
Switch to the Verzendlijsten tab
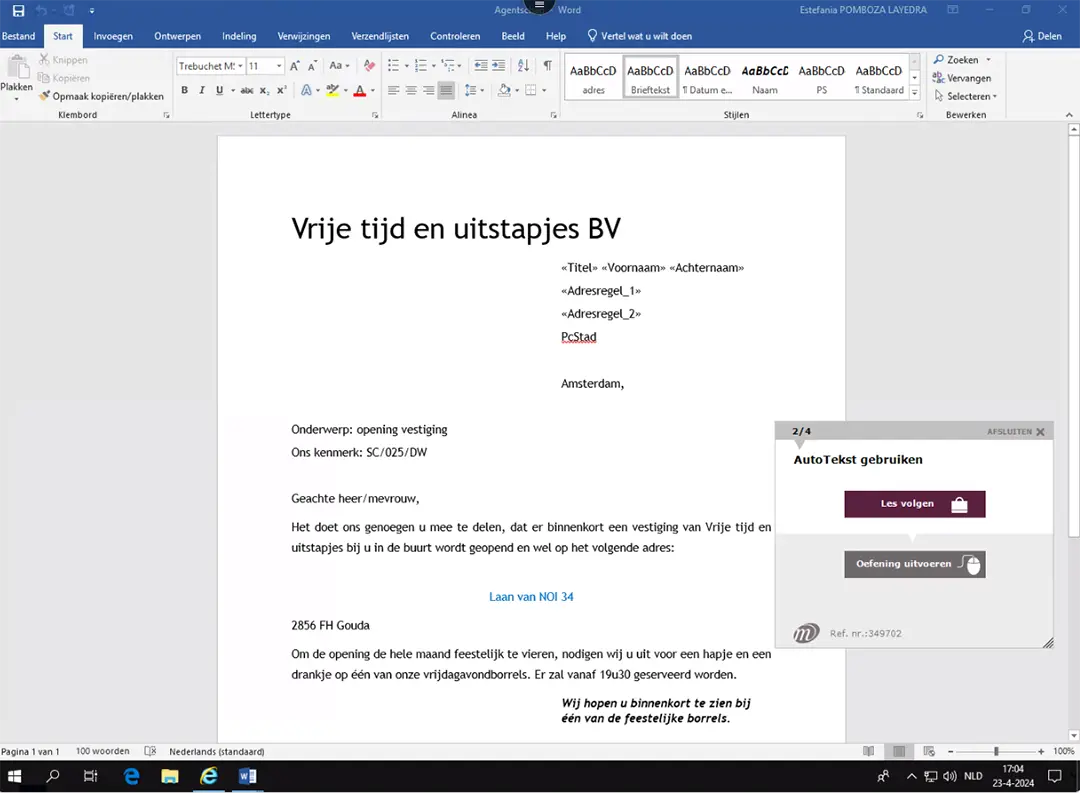click(x=380, y=37)
